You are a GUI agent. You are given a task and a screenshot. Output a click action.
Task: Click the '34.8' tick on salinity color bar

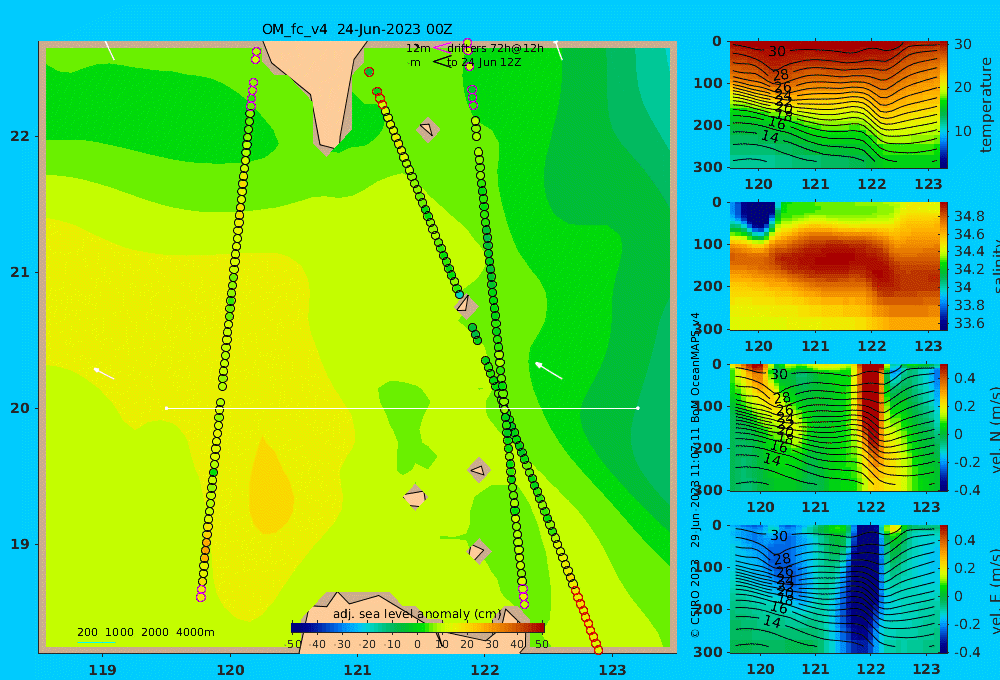coord(969,216)
